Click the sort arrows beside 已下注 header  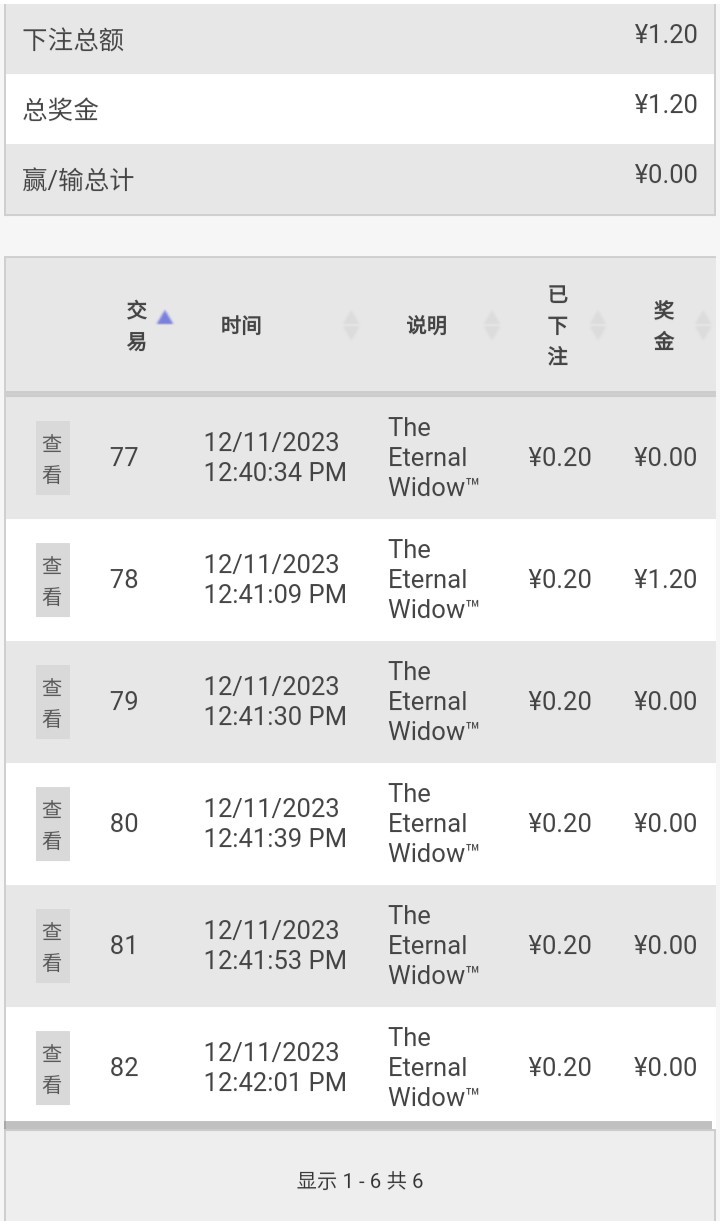(598, 325)
